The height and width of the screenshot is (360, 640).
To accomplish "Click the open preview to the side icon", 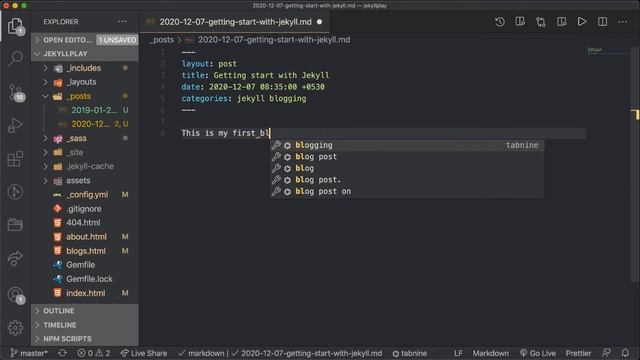I will pyautogui.click(x=561, y=22).
